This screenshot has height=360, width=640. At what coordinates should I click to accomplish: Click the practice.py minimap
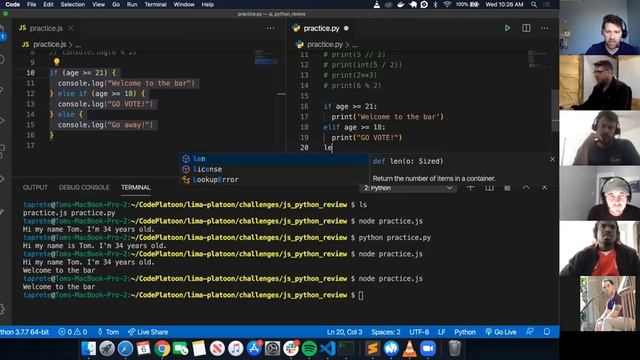pos(538,59)
